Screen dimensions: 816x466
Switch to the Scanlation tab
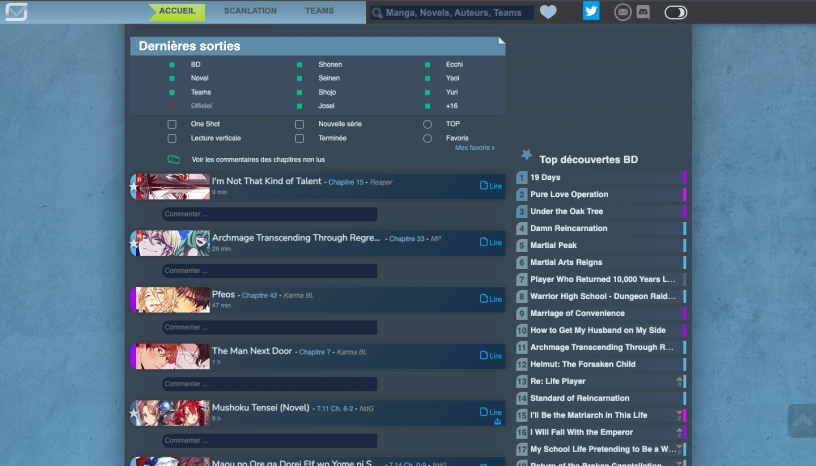click(250, 11)
